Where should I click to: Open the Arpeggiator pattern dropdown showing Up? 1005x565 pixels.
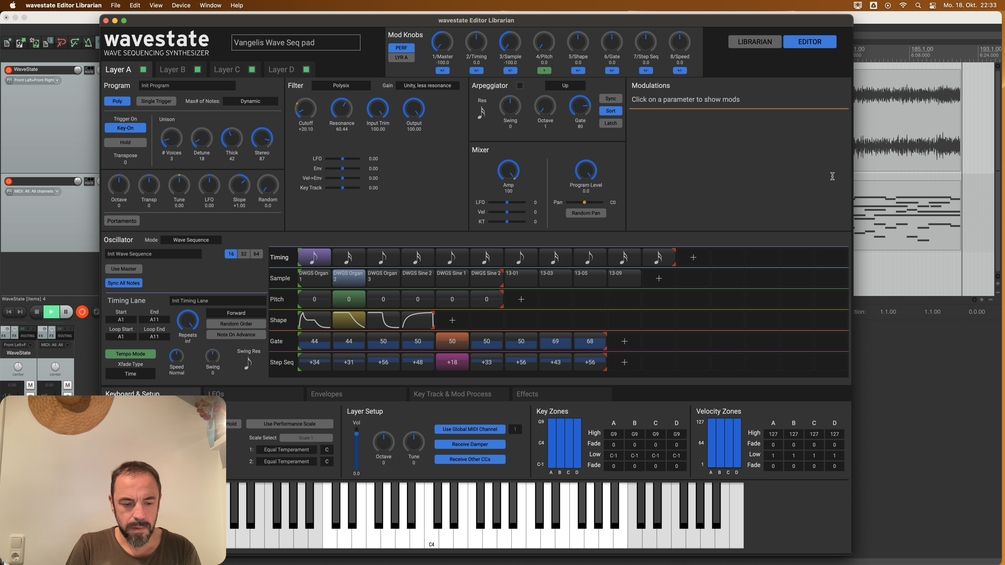point(565,85)
